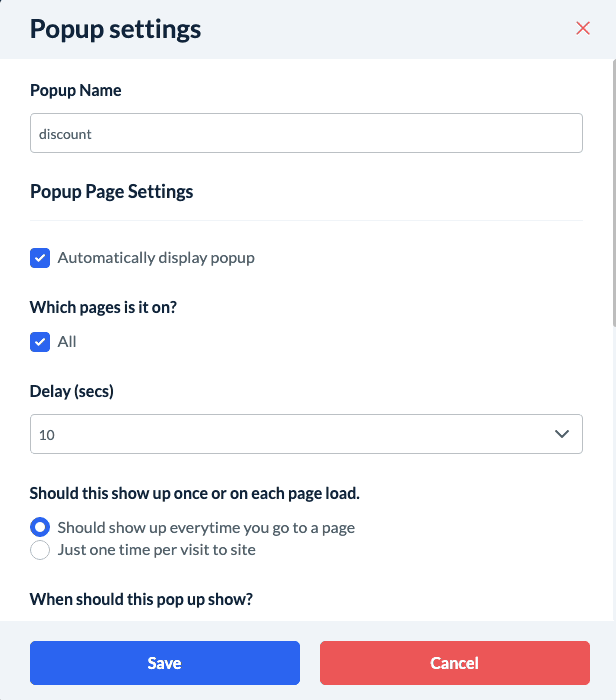Click the 'Popup Name' field label
The image size is (616, 700).
(x=76, y=90)
